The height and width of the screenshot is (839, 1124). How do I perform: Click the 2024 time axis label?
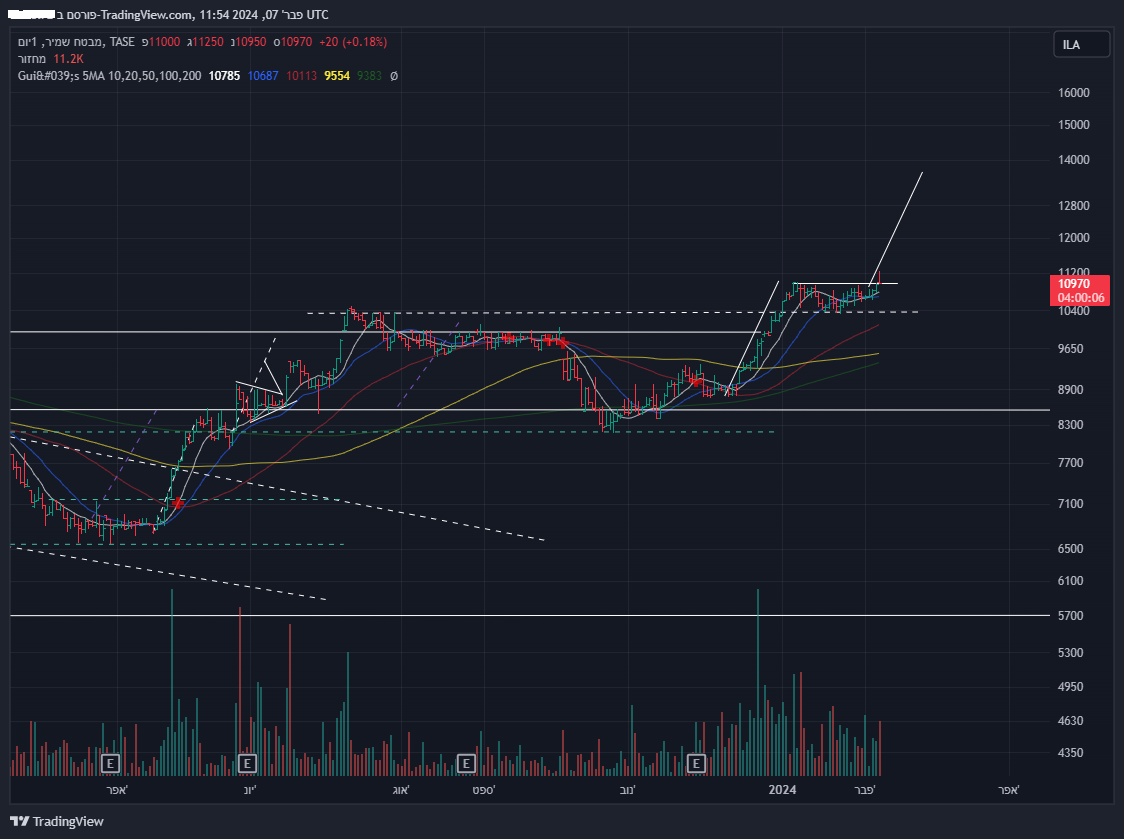782,790
